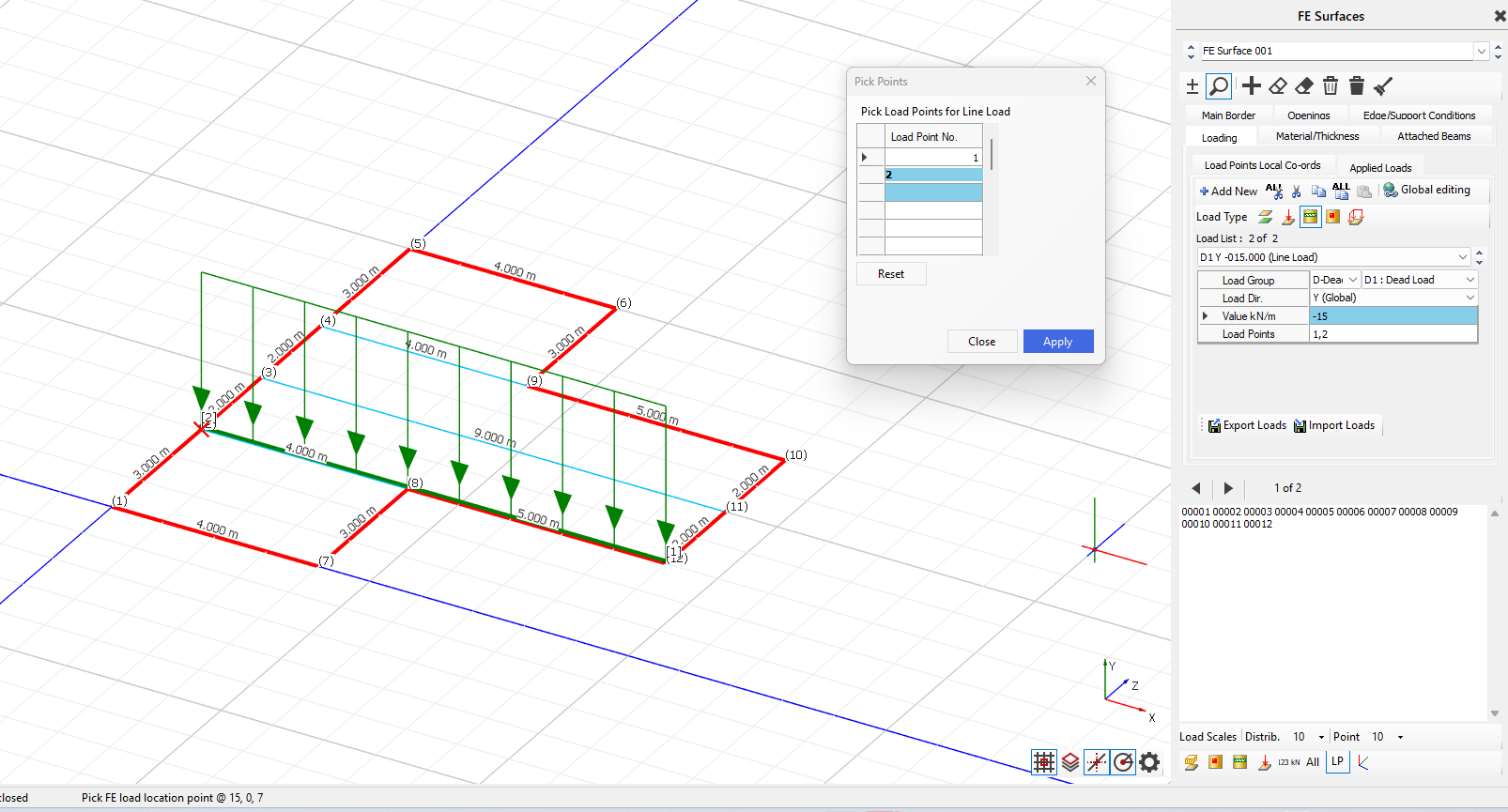Open the Load Points Local Co-ords tab
This screenshot has width=1508, height=812.
click(1262, 165)
